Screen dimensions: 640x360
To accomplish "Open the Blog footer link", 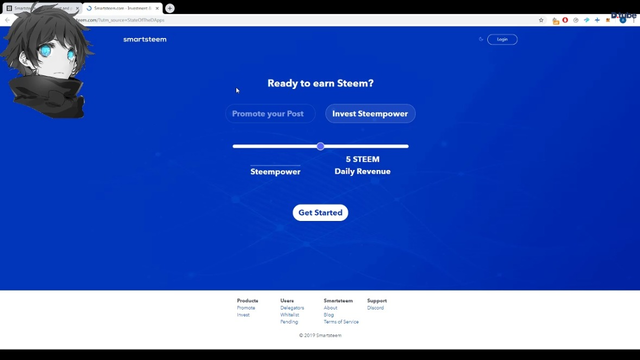I will click(329, 315).
